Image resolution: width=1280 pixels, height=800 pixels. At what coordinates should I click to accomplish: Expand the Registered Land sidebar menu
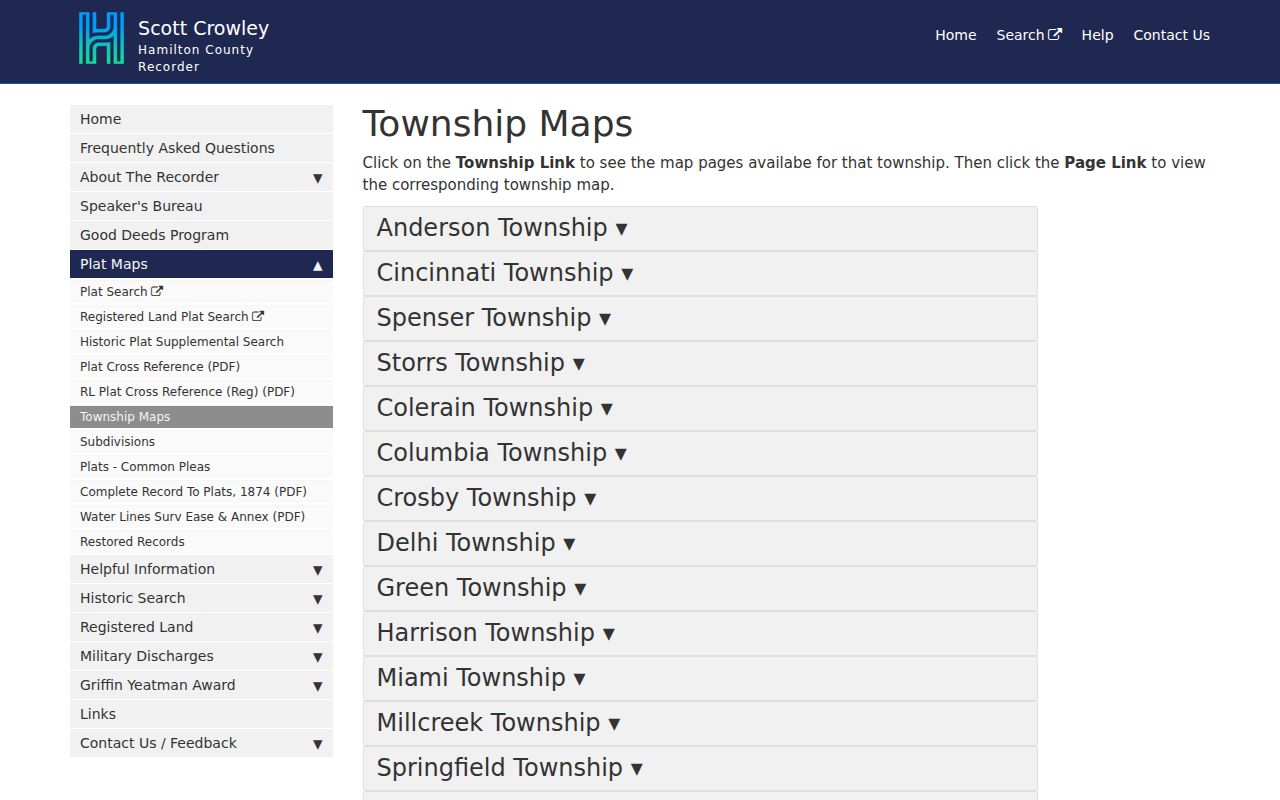click(201, 627)
